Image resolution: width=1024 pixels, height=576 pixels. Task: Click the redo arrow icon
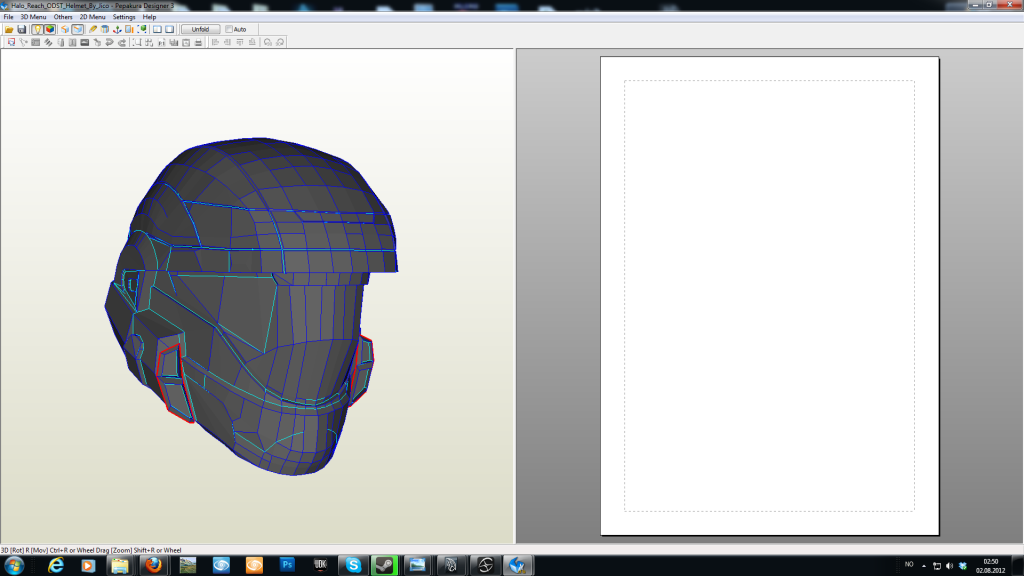[x=121, y=42]
